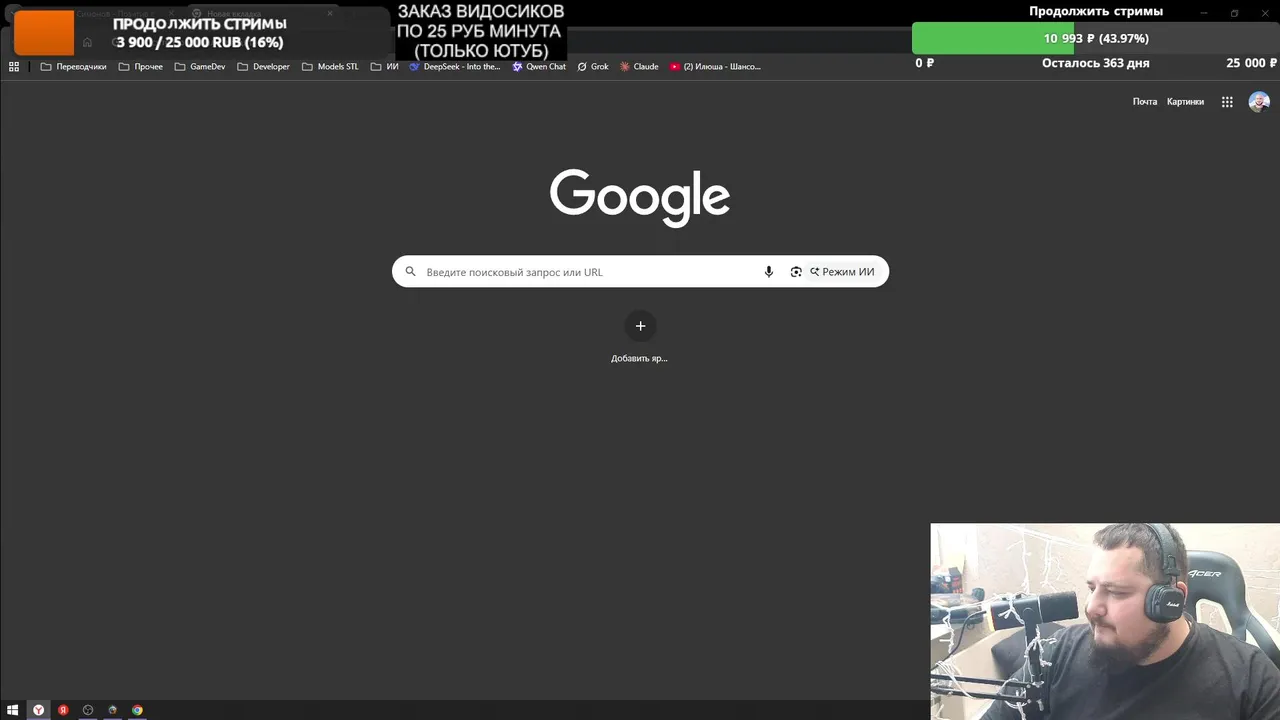Switch to the Новая вкладка tab
This screenshot has height=720, width=1280.
click(262, 14)
